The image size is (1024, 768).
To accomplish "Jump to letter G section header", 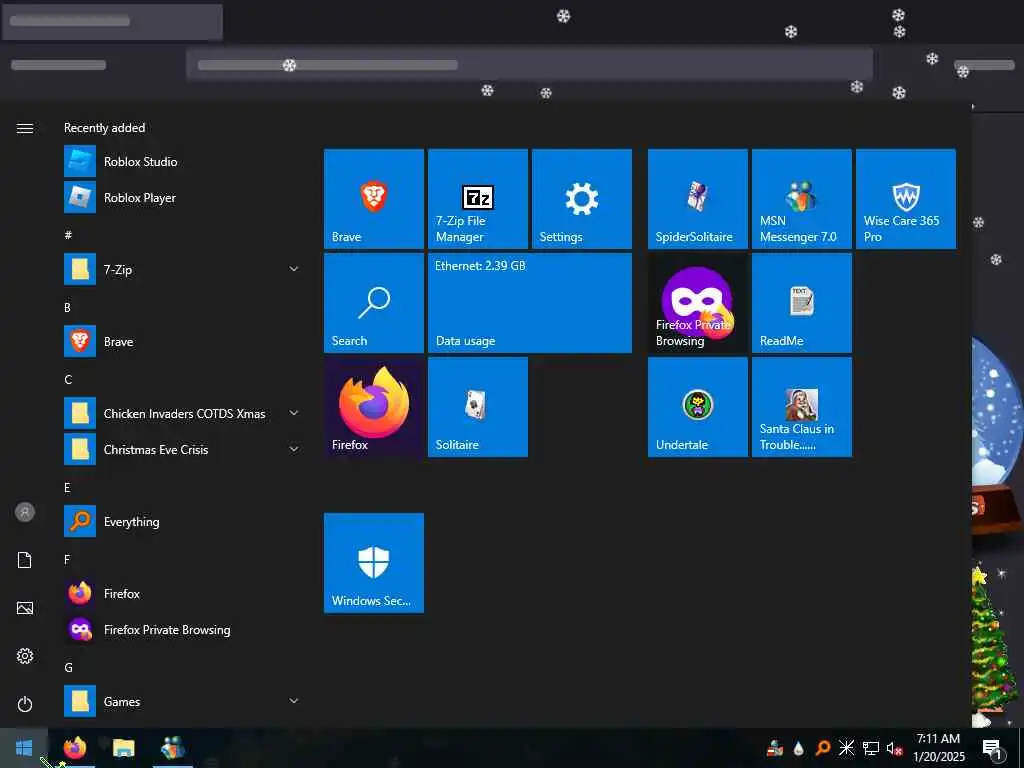I will pyautogui.click(x=68, y=667).
